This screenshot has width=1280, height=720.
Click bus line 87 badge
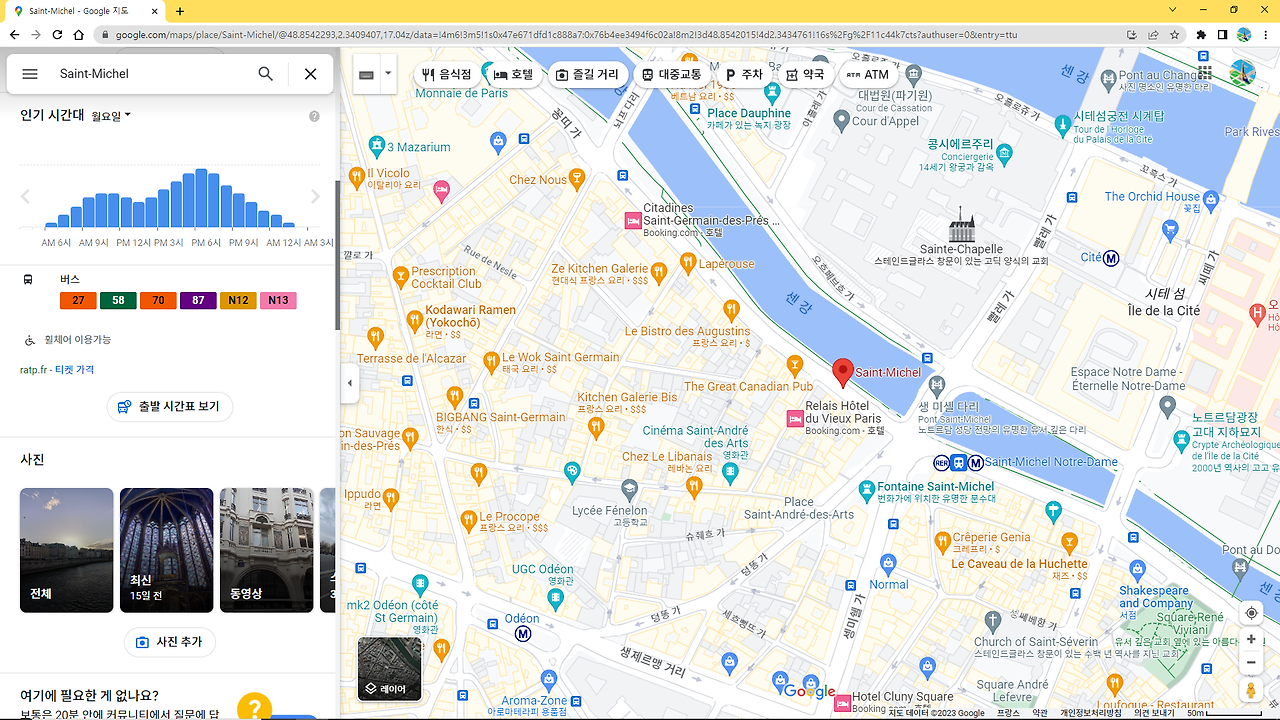tap(198, 300)
